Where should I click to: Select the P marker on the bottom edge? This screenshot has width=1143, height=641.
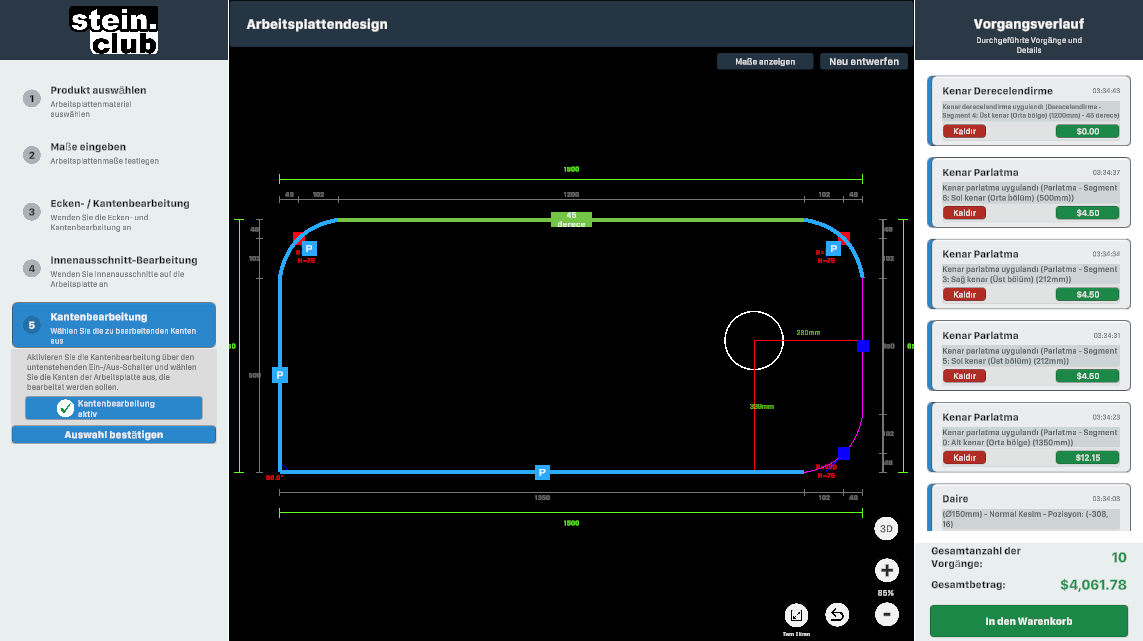pos(542,472)
